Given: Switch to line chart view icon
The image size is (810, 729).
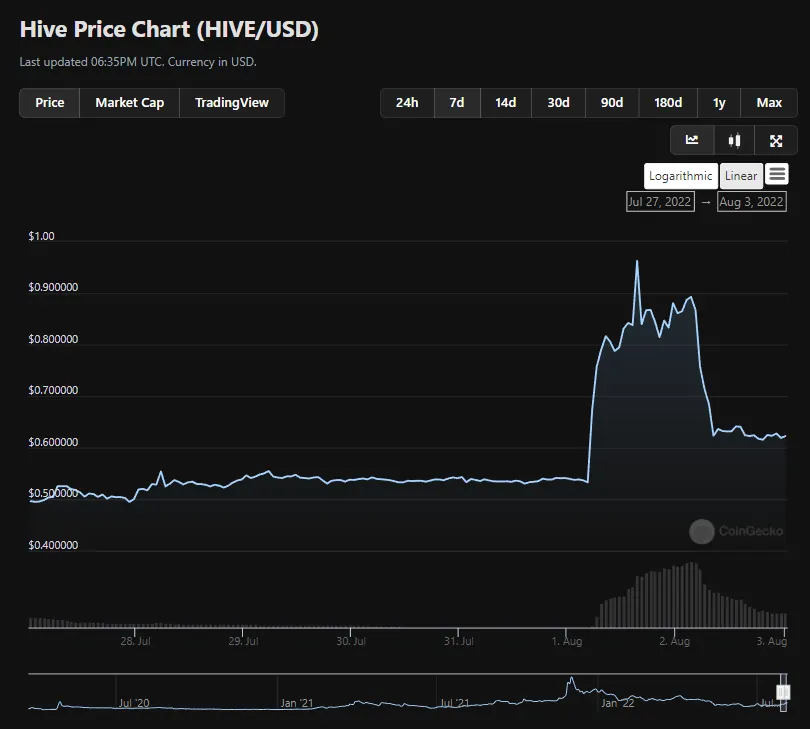Looking at the screenshot, I should [692, 140].
